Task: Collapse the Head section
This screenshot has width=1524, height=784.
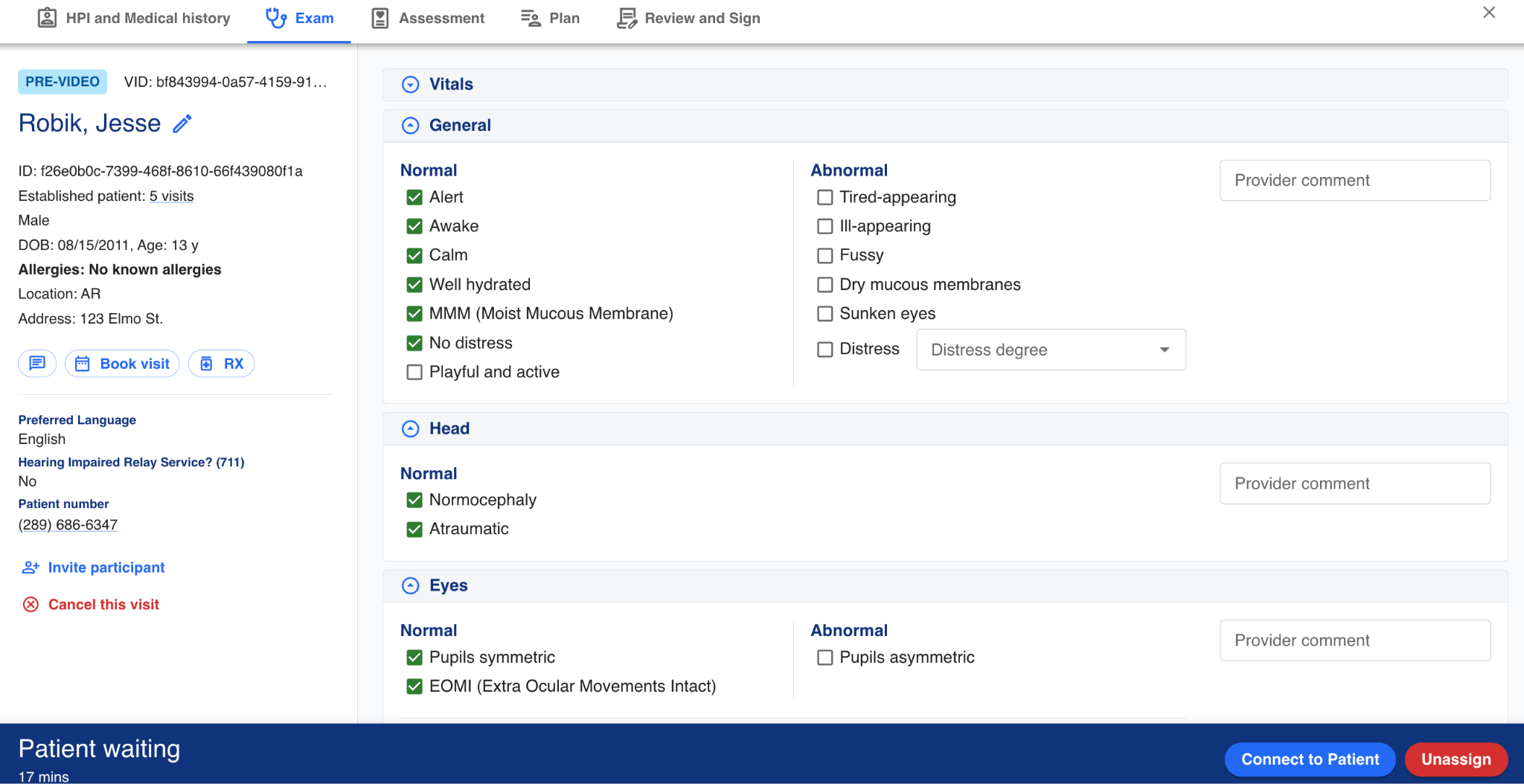Action: pyautogui.click(x=411, y=429)
